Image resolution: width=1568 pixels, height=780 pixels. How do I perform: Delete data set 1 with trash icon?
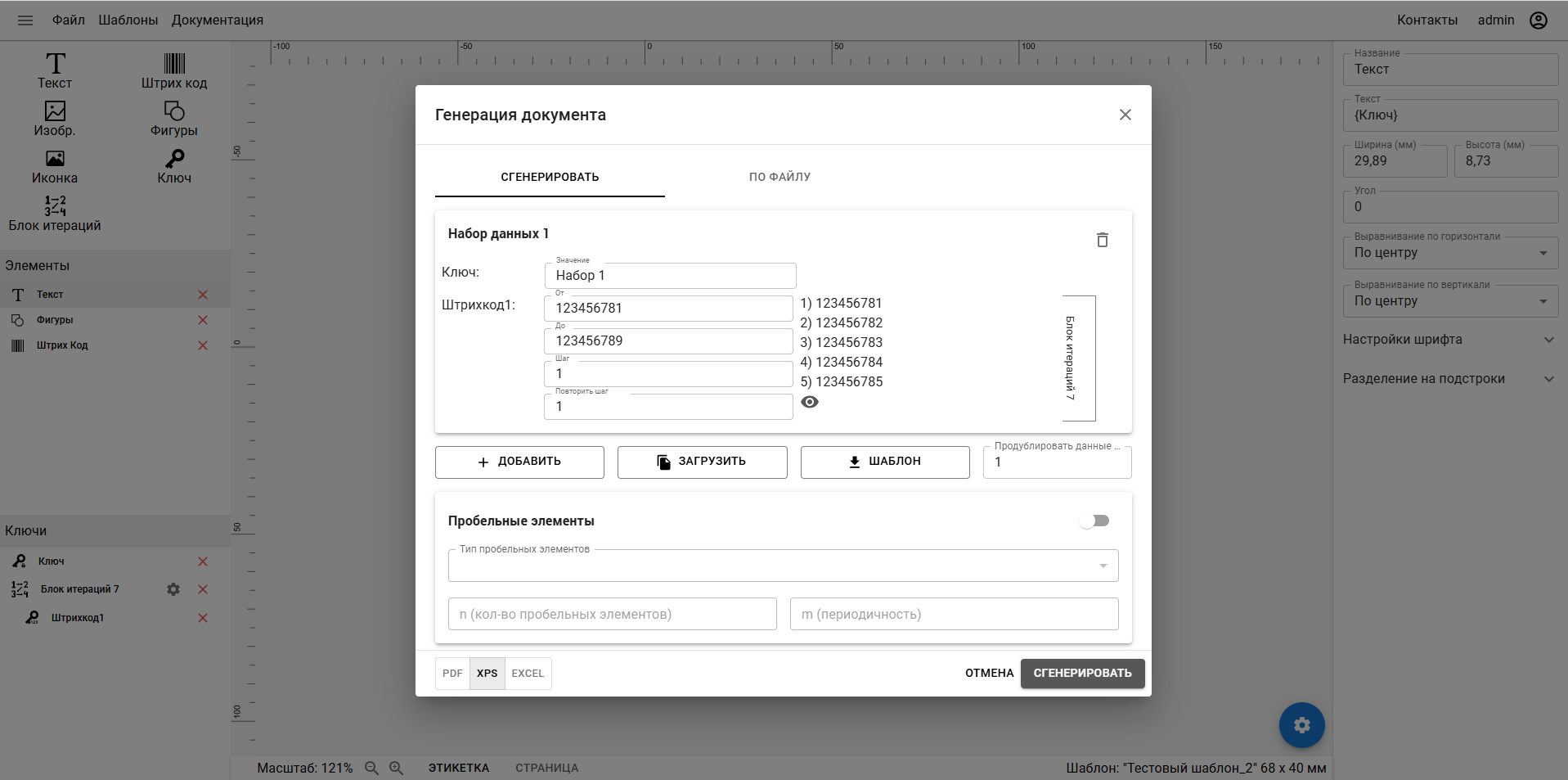click(1102, 240)
